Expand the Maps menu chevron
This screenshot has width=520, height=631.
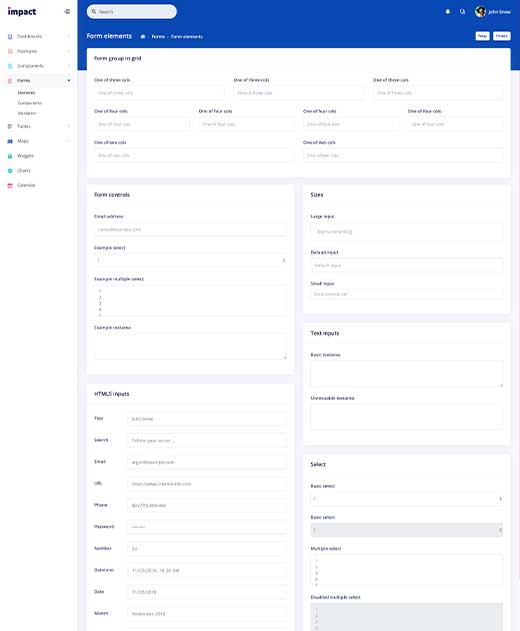[69, 141]
